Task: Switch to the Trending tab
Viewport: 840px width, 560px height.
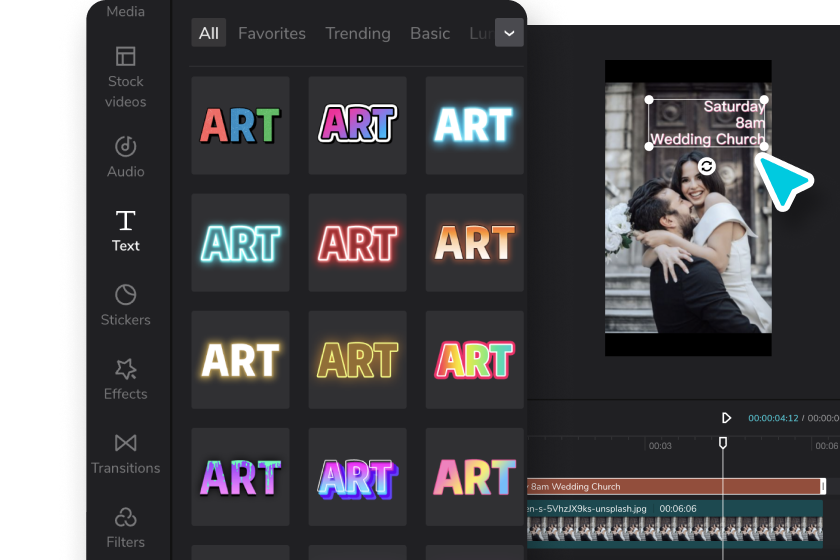Action: pyautogui.click(x=358, y=33)
